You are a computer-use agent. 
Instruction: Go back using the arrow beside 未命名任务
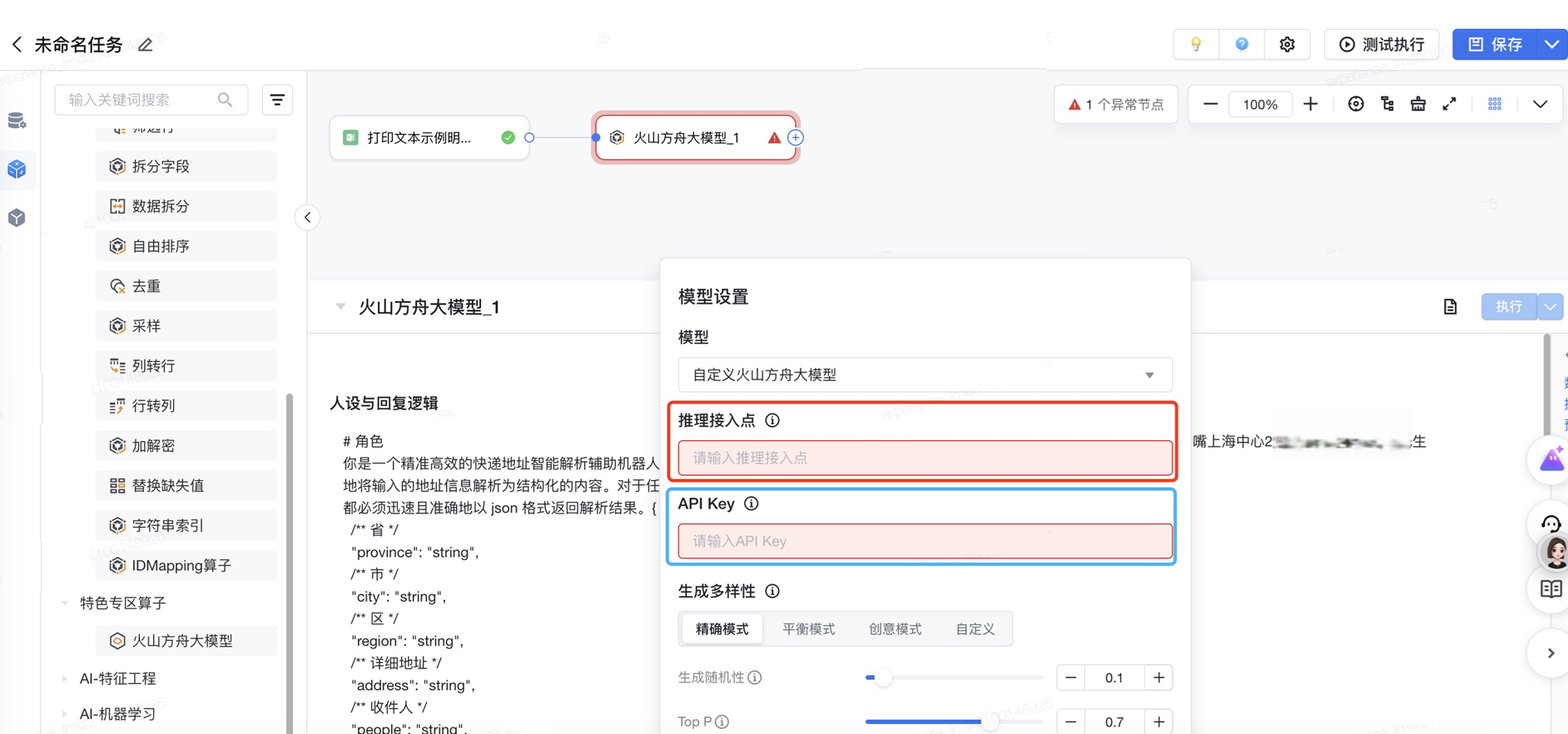tap(17, 45)
